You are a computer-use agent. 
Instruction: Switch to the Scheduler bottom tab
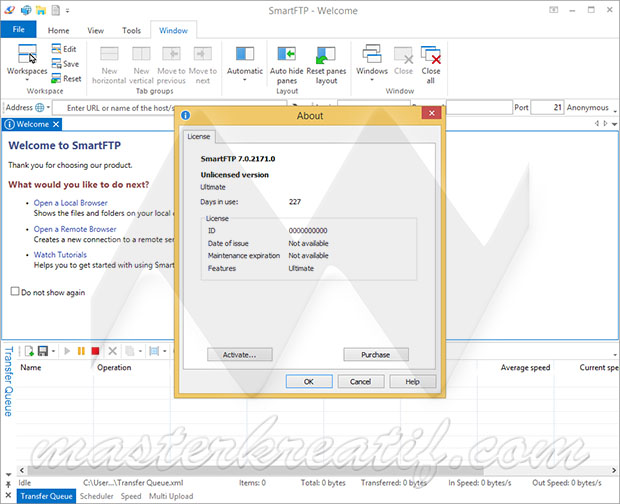click(96, 496)
